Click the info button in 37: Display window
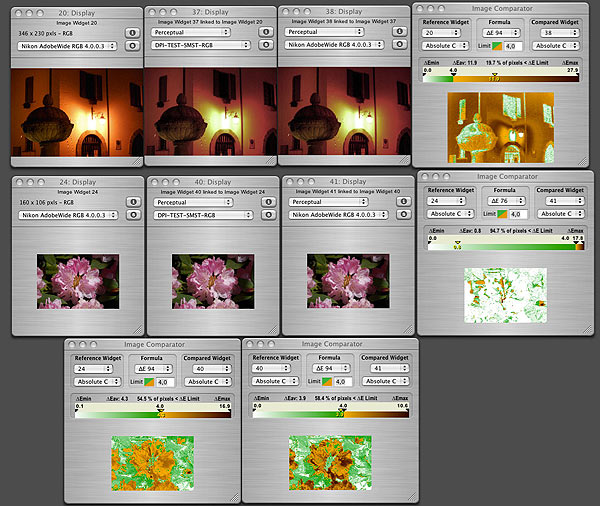 point(266,32)
